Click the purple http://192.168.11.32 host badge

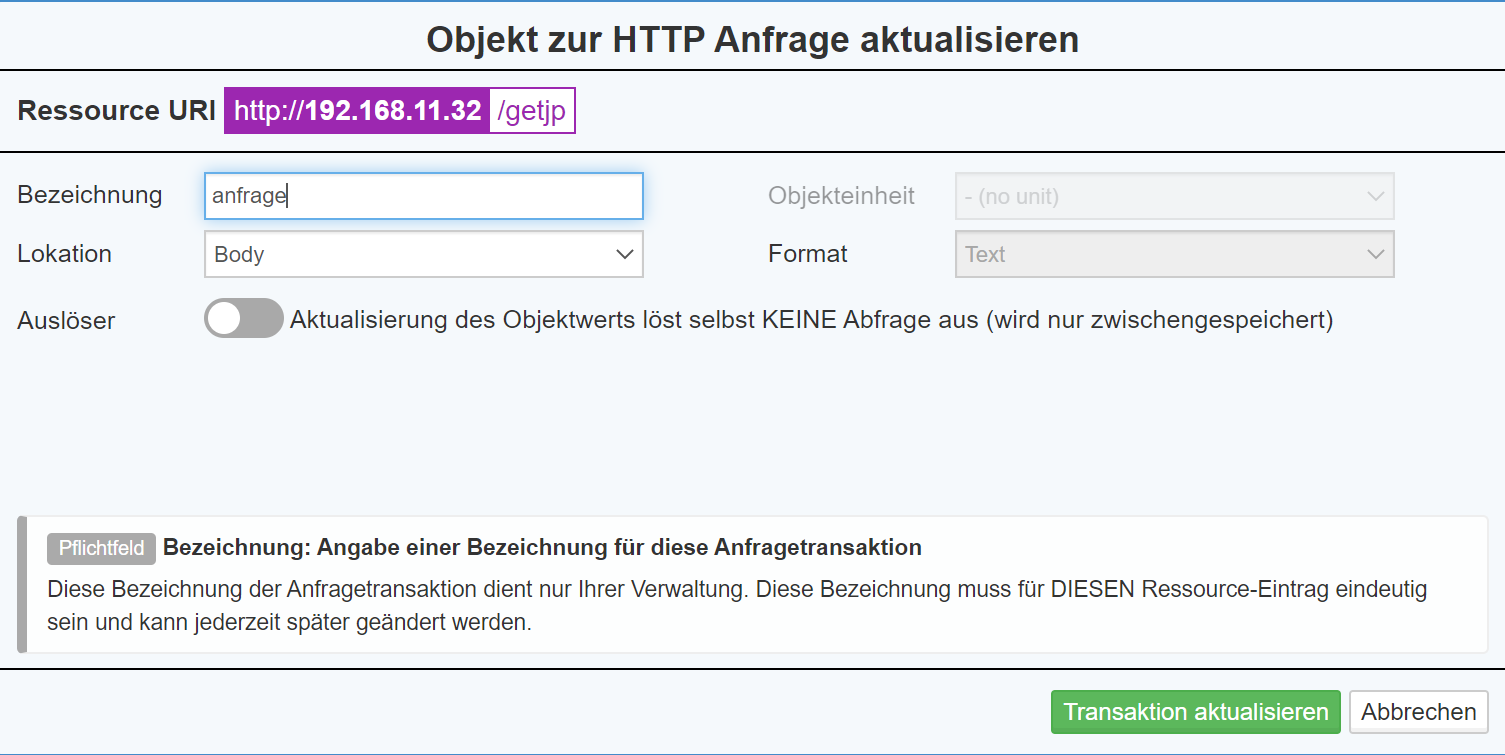tap(357, 110)
